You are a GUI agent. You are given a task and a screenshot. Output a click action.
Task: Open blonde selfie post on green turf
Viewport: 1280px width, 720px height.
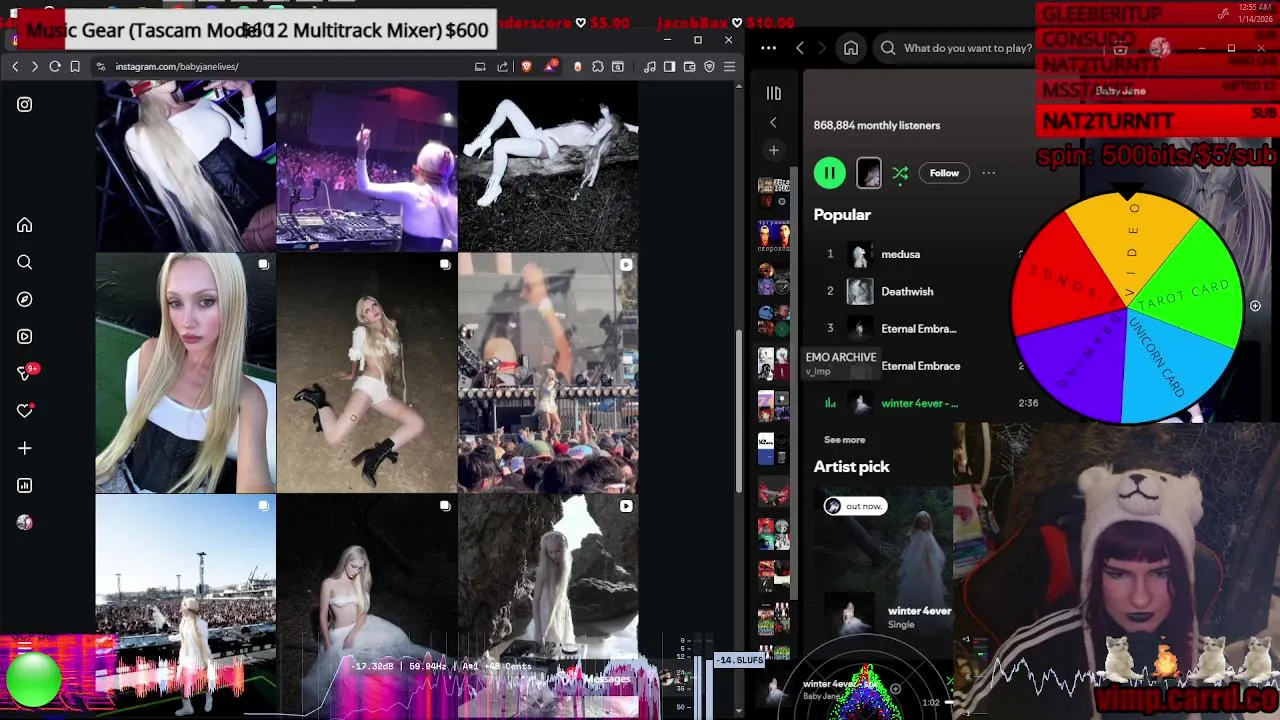click(185, 373)
